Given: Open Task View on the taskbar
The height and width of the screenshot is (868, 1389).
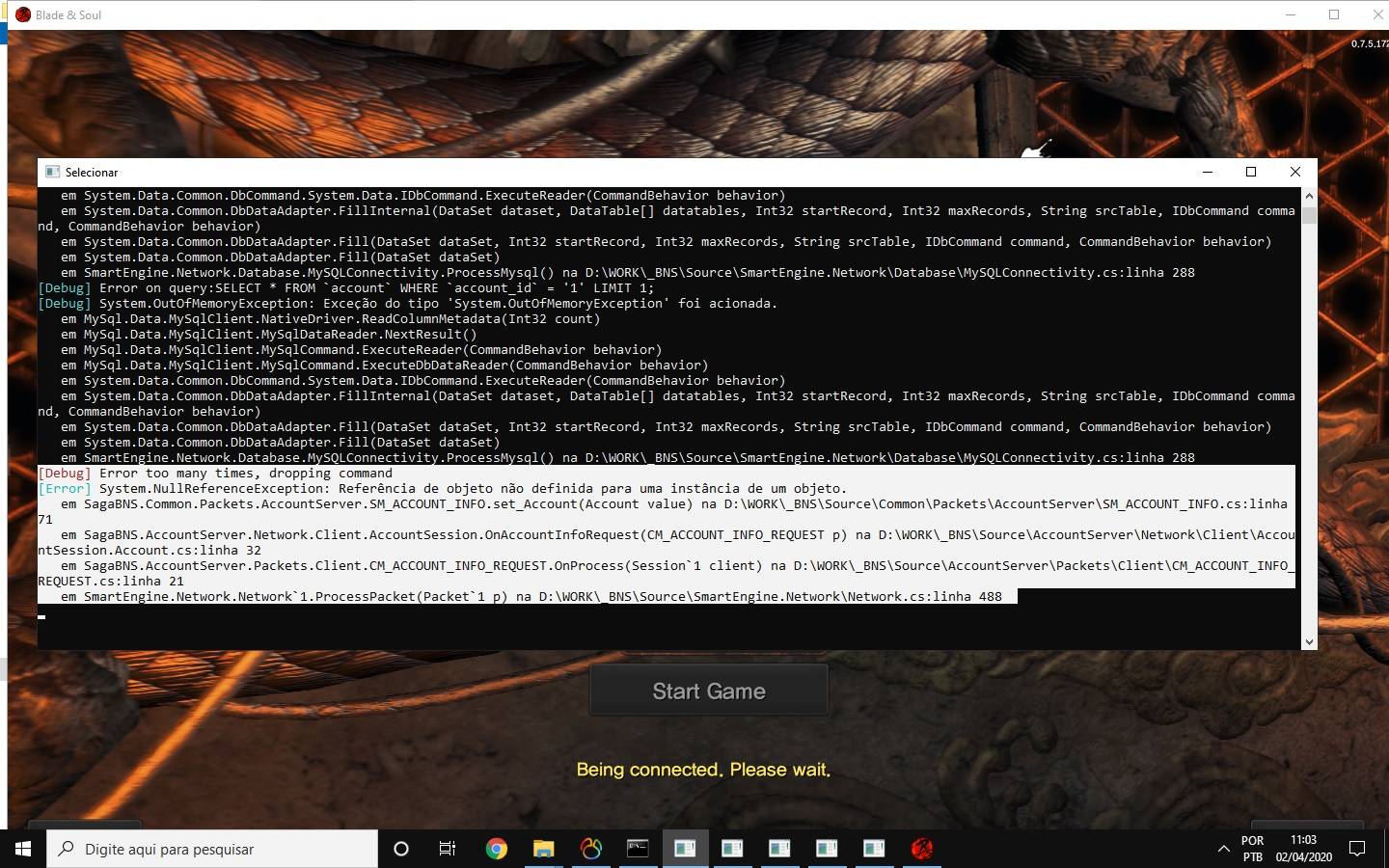Looking at the screenshot, I should [448, 849].
